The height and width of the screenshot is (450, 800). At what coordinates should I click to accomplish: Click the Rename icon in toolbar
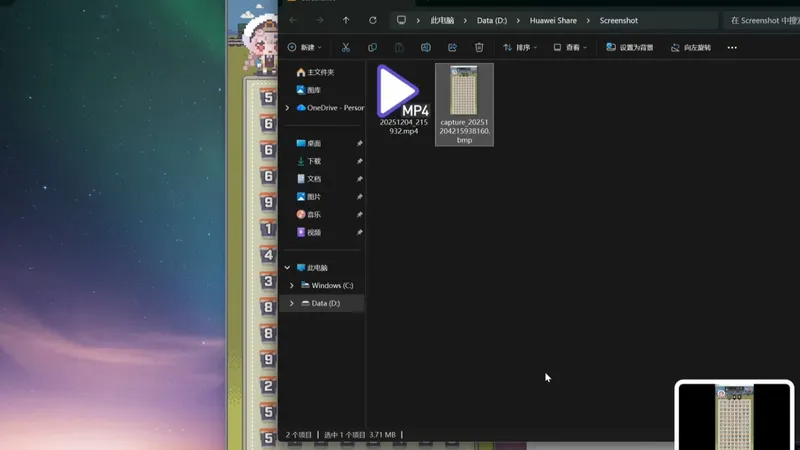click(426, 47)
